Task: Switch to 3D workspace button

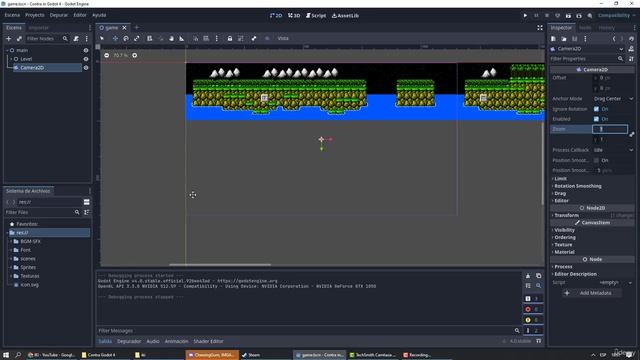Action: point(294,16)
